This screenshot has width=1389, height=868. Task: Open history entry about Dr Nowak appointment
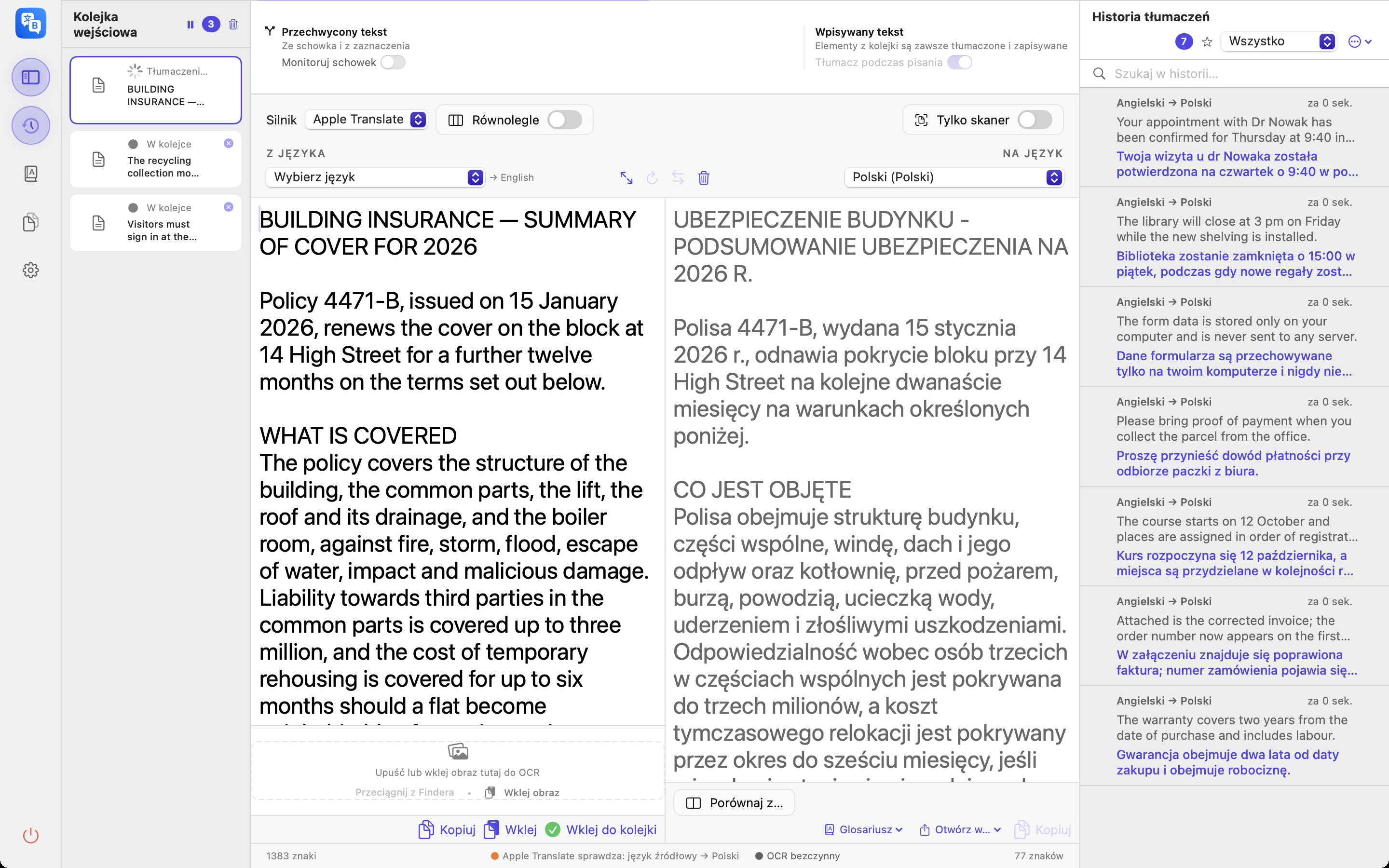(x=1234, y=138)
